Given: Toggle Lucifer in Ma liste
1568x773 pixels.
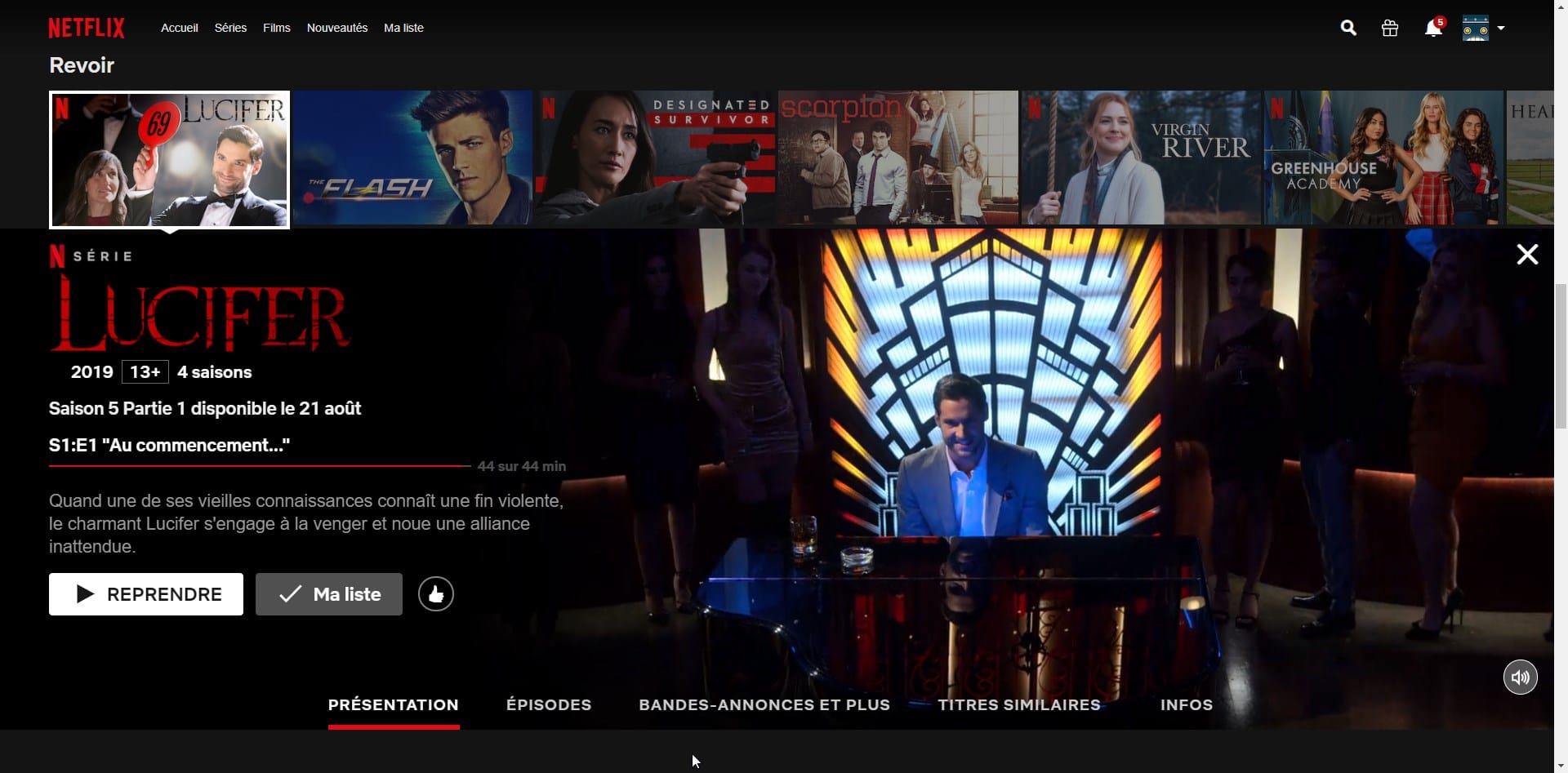Looking at the screenshot, I should pyautogui.click(x=329, y=594).
